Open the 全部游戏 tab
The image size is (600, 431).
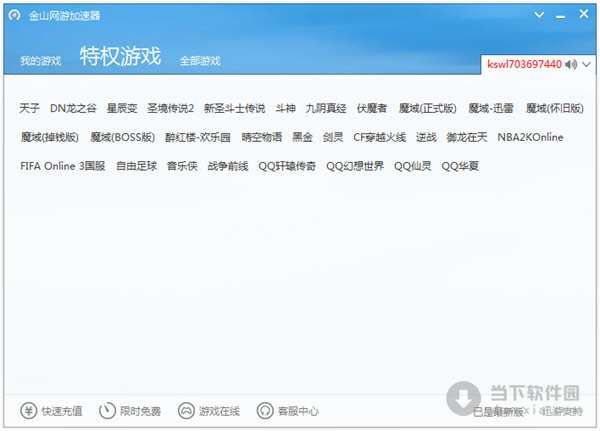[x=200, y=60]
